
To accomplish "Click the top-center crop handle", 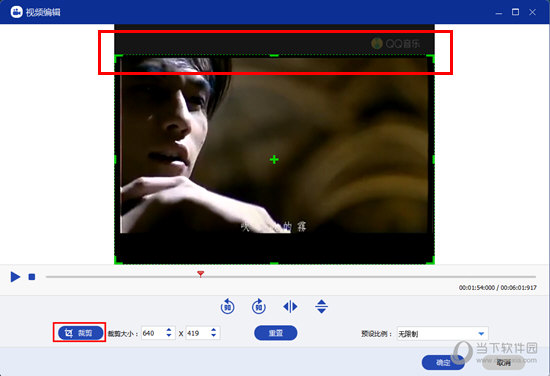I will point(274,55).
